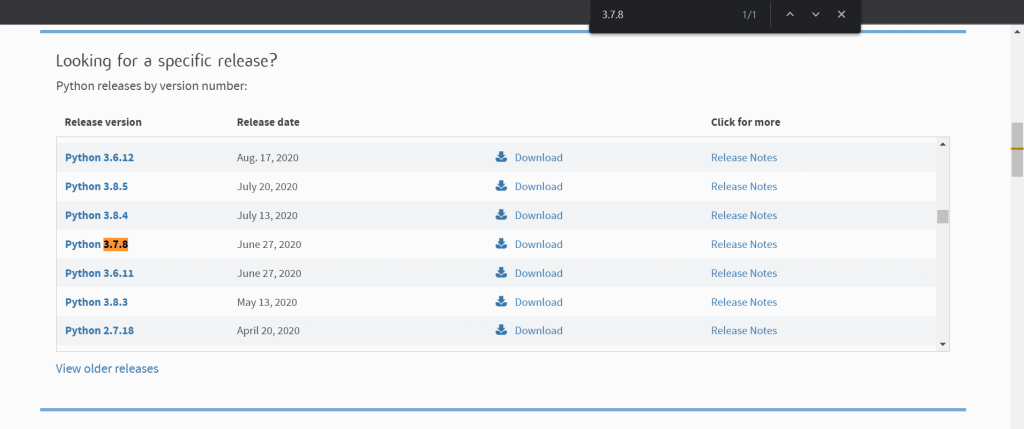Screen dimensions: 1024x429
Task: Open Python 3.6.11 release page
Action: tap(99, 273)
